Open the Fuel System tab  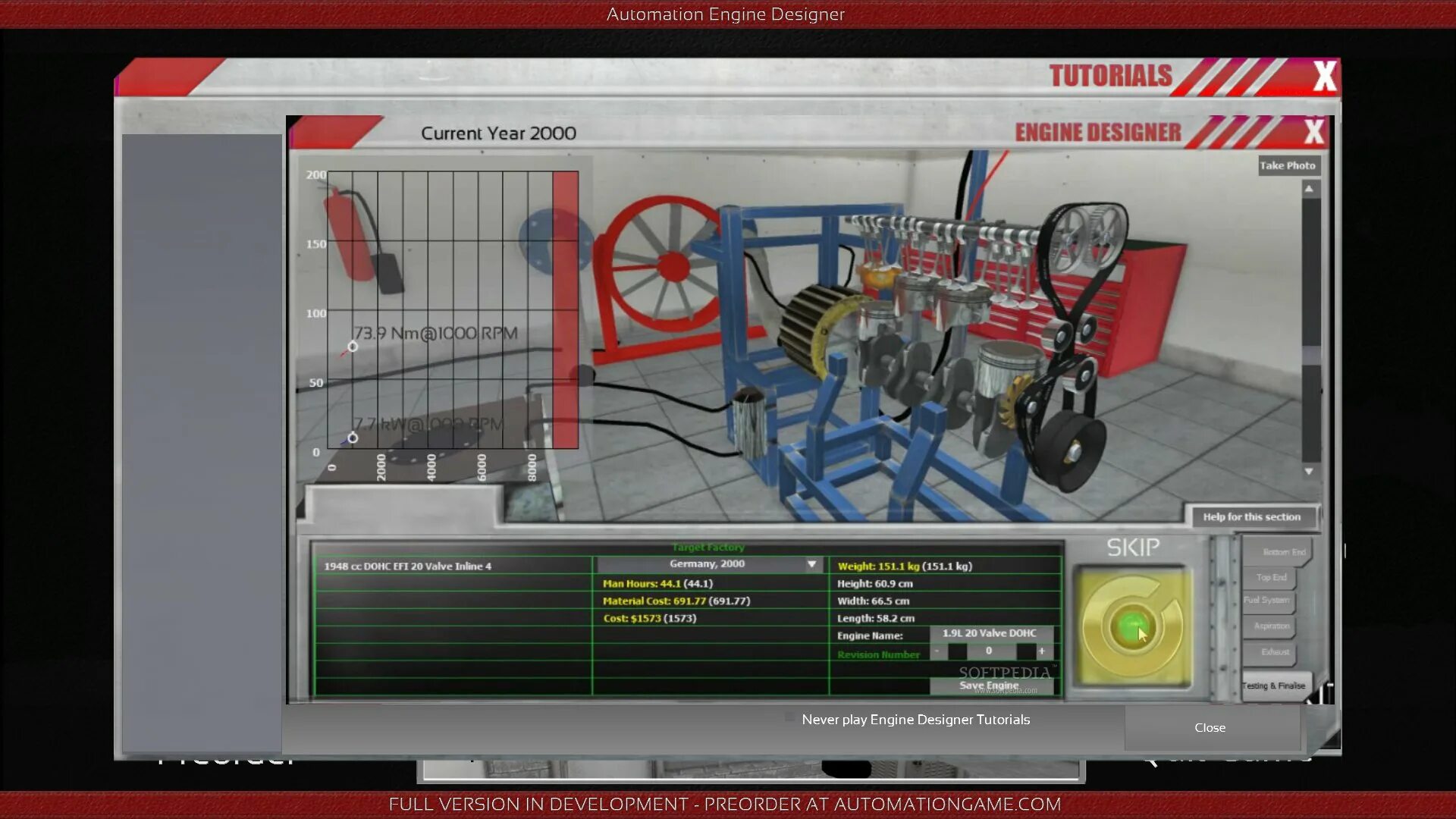[x=1266, y=601]
